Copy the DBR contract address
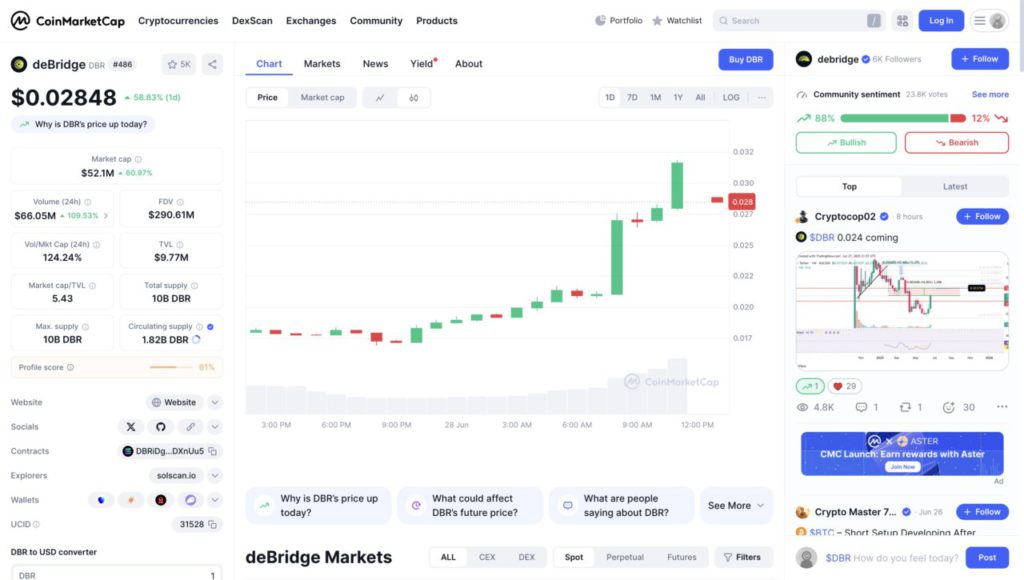Image resolution: width=1024 pixels, height=580 pixels. (213, 451)
